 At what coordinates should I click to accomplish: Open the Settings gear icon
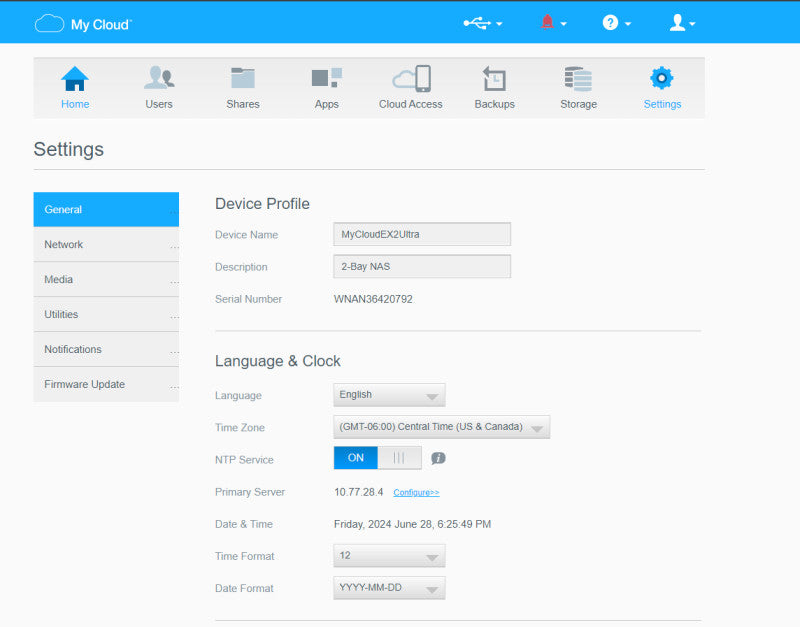point(662,78)
